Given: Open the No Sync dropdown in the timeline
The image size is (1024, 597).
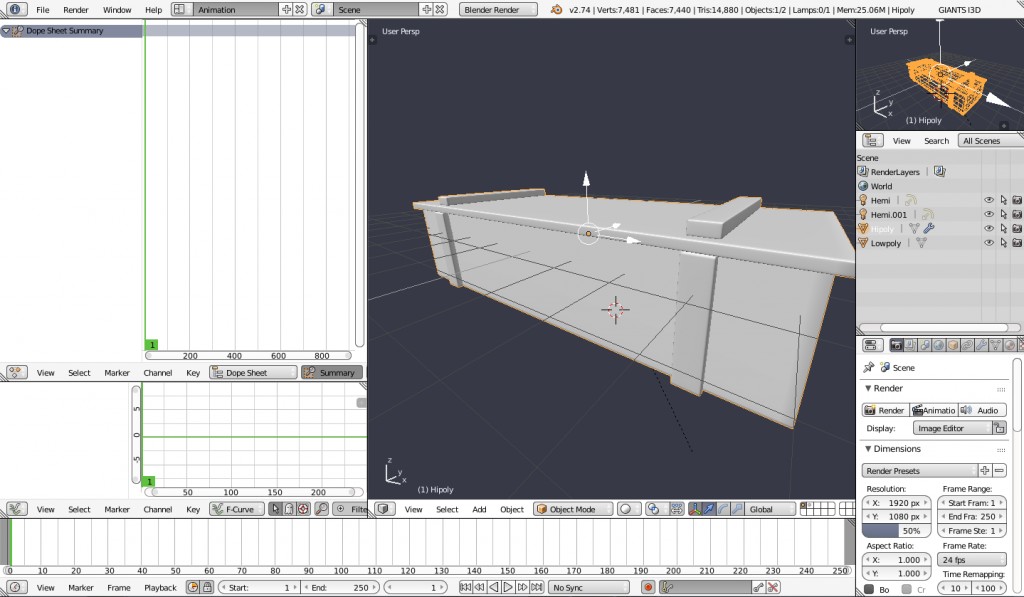Looking at the screenshot, I should (x=588, y=587).
